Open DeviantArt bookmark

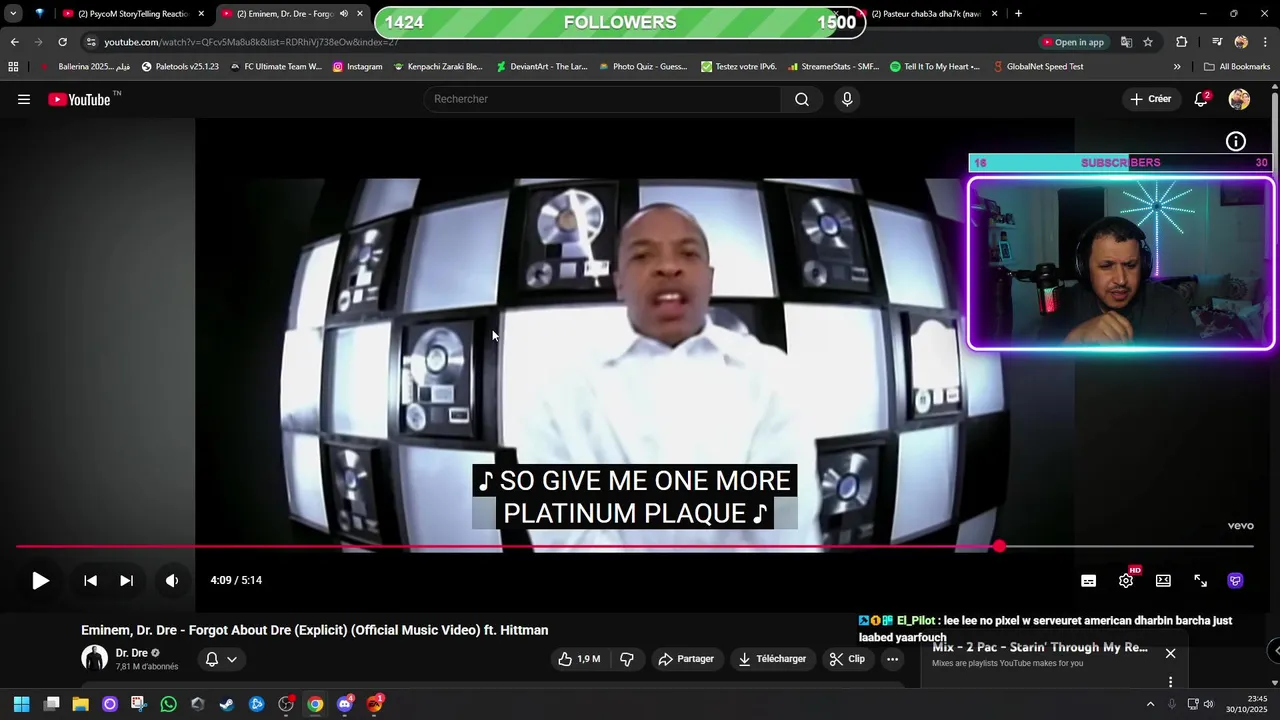pos(541,67)
